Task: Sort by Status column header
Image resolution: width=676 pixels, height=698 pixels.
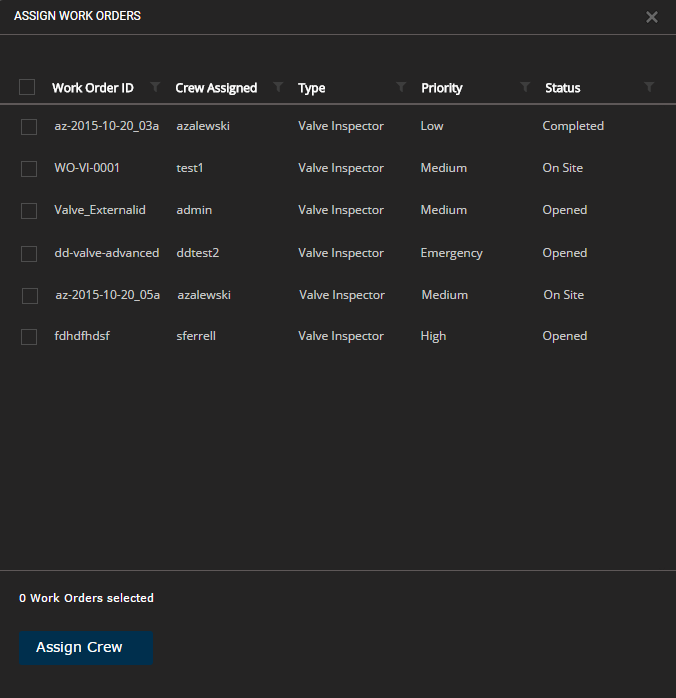Action: tap(562, 88)
